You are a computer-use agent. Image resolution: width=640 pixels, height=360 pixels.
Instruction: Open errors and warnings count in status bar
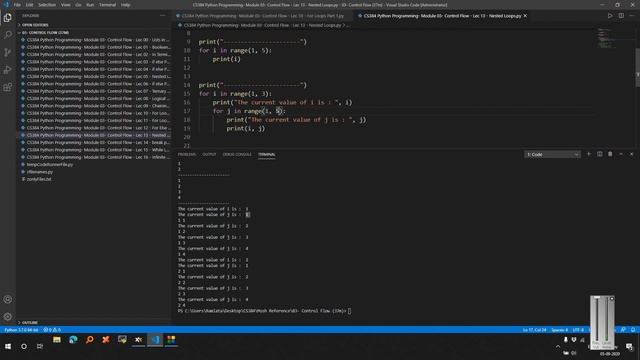coord(52,330)
